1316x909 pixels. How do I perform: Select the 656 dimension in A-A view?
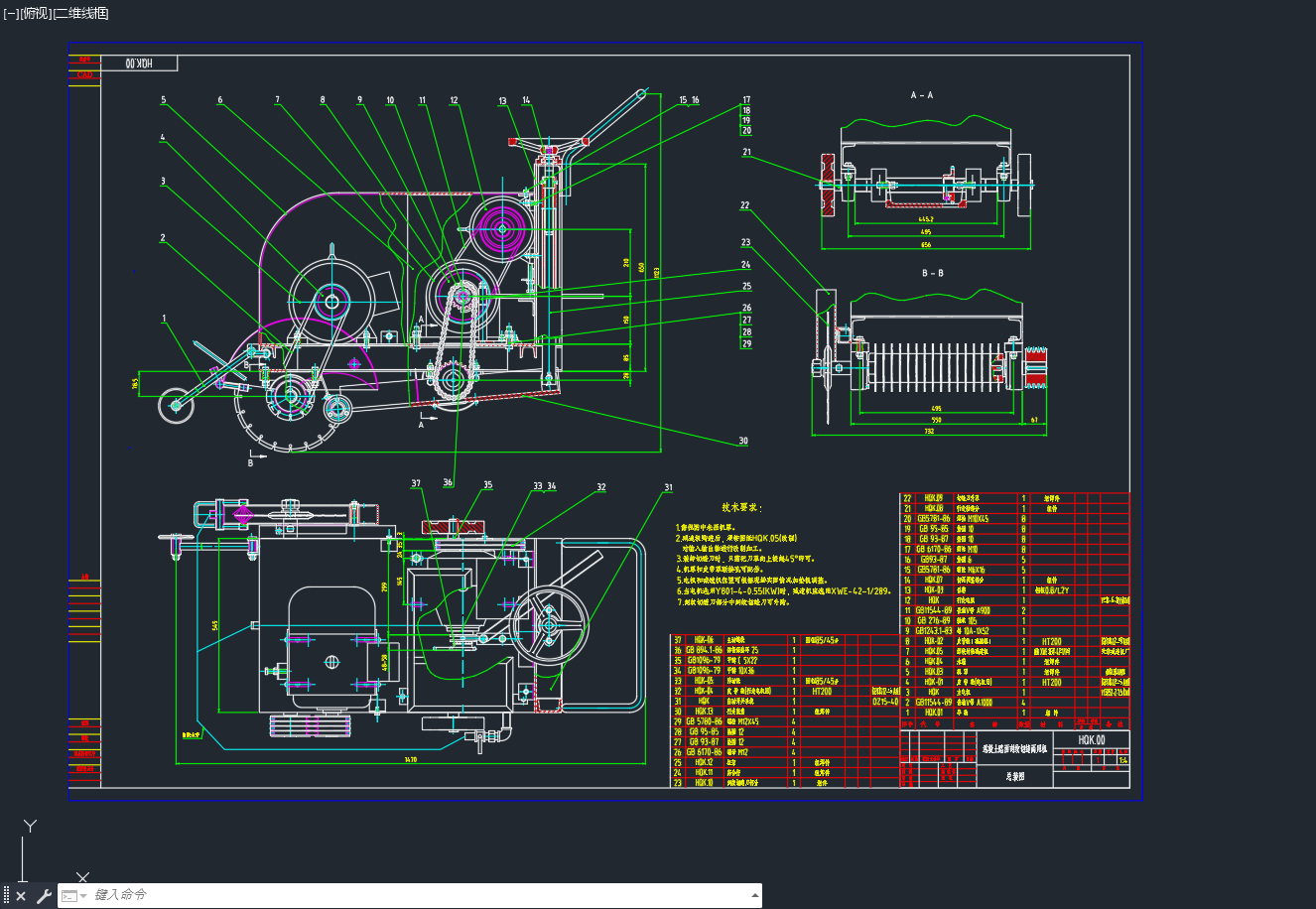click(926, 244)
